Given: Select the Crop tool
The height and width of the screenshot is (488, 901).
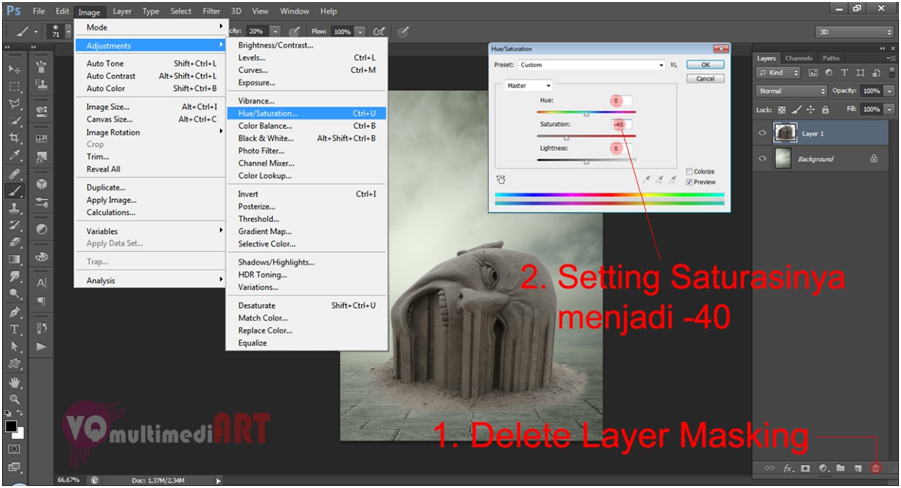Looking at the screenshot, I should [14, 138].
